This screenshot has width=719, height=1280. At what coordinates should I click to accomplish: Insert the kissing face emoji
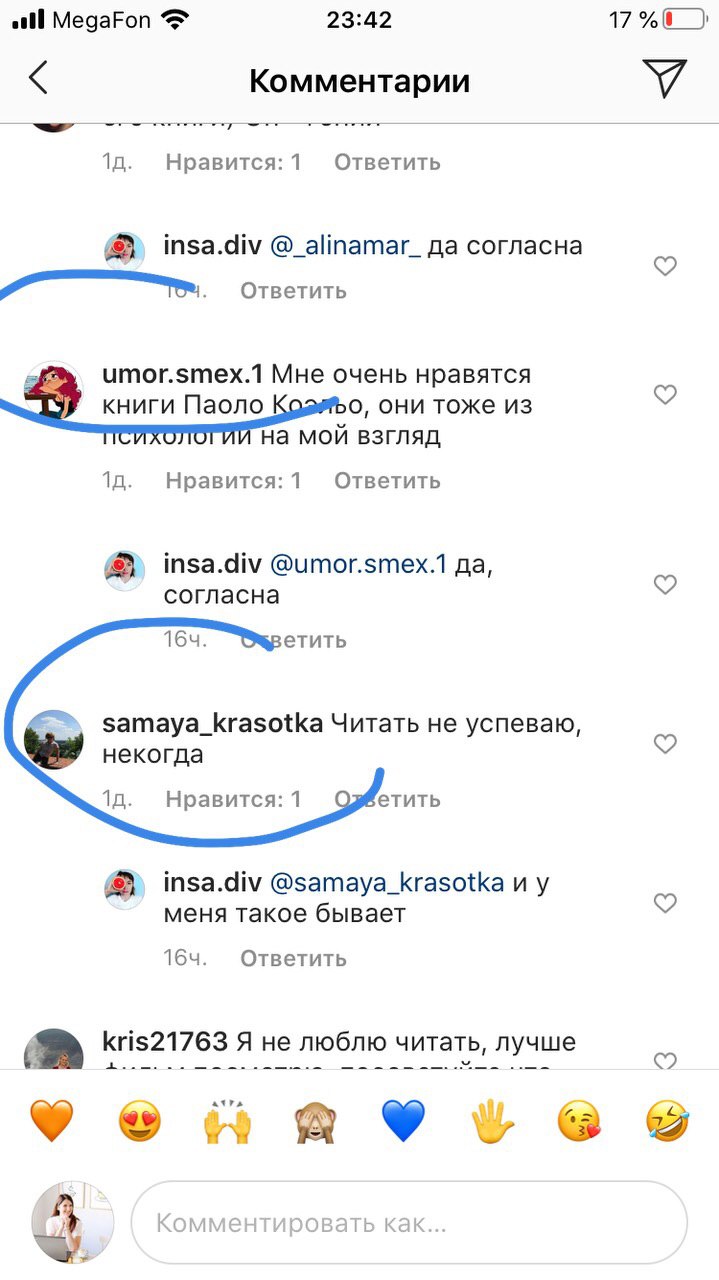580,1120
